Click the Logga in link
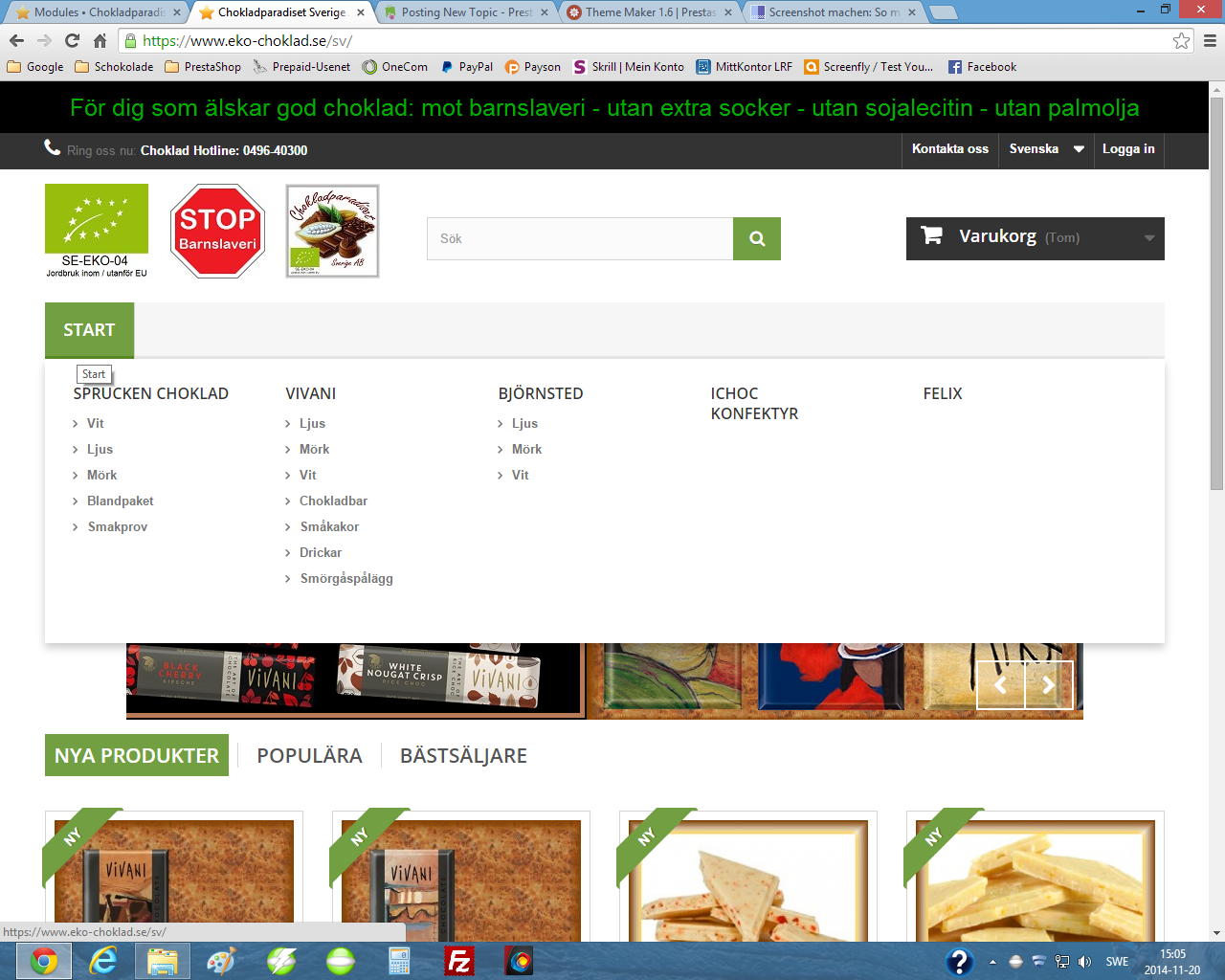The width and height of the screenshot is (1225, 980). (x=1128, y=149)
